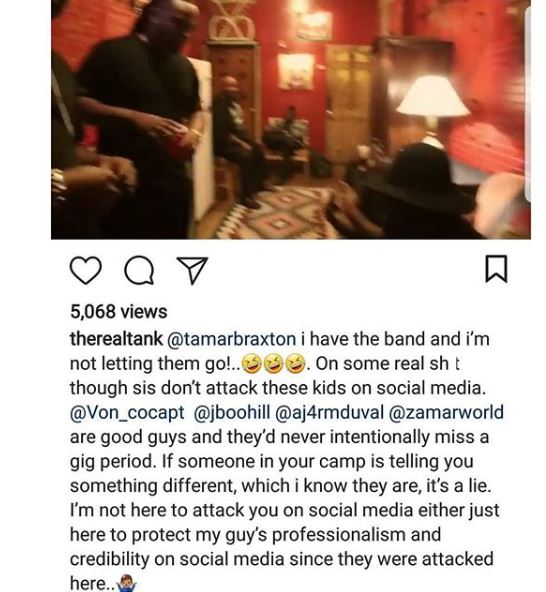546x592 pixels.
Task: Share the post with the paper plane icon
Action: [192, 270]
